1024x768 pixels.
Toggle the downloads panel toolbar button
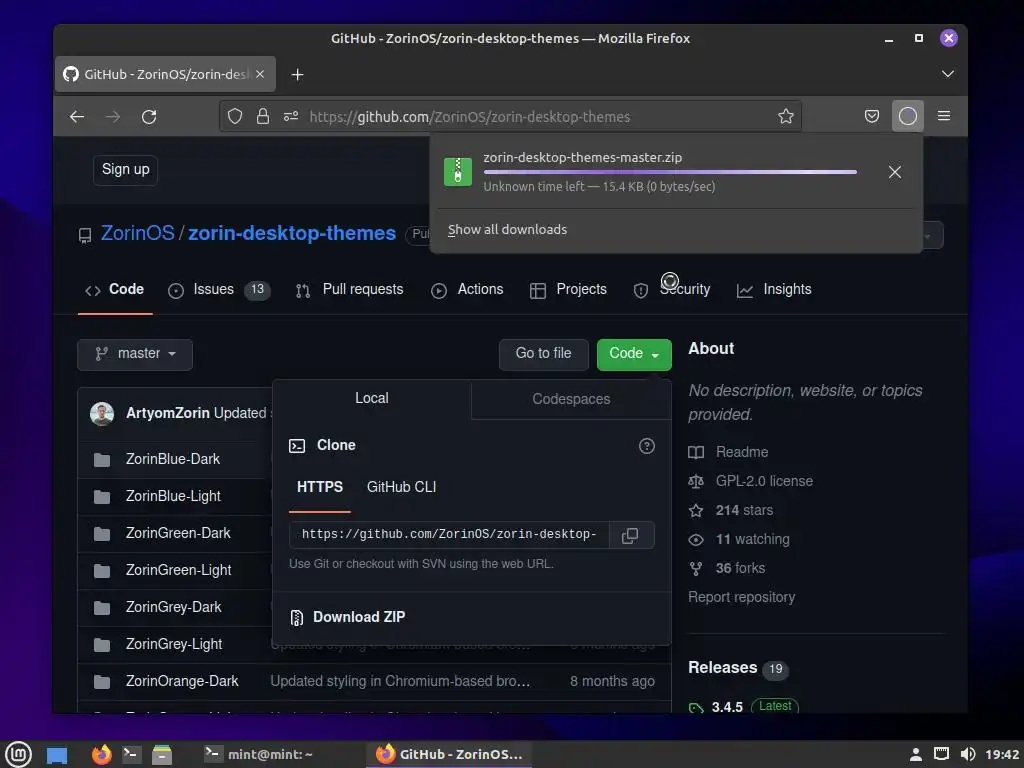(908, 117)
